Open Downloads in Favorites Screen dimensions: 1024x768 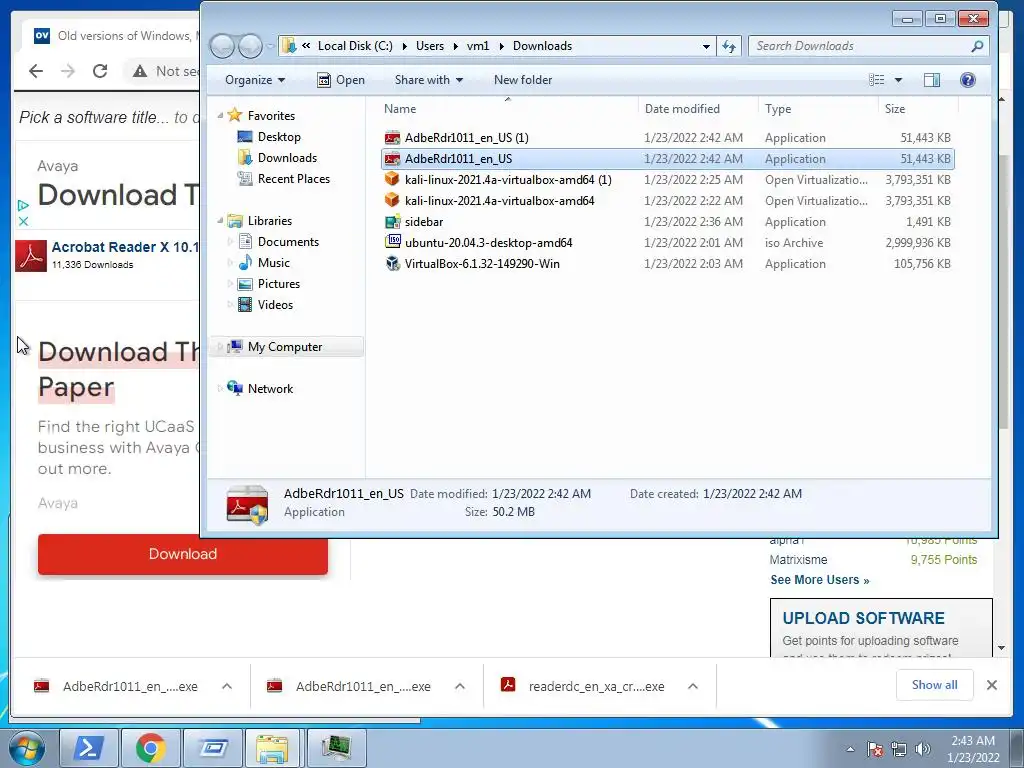tap(287, 157)
